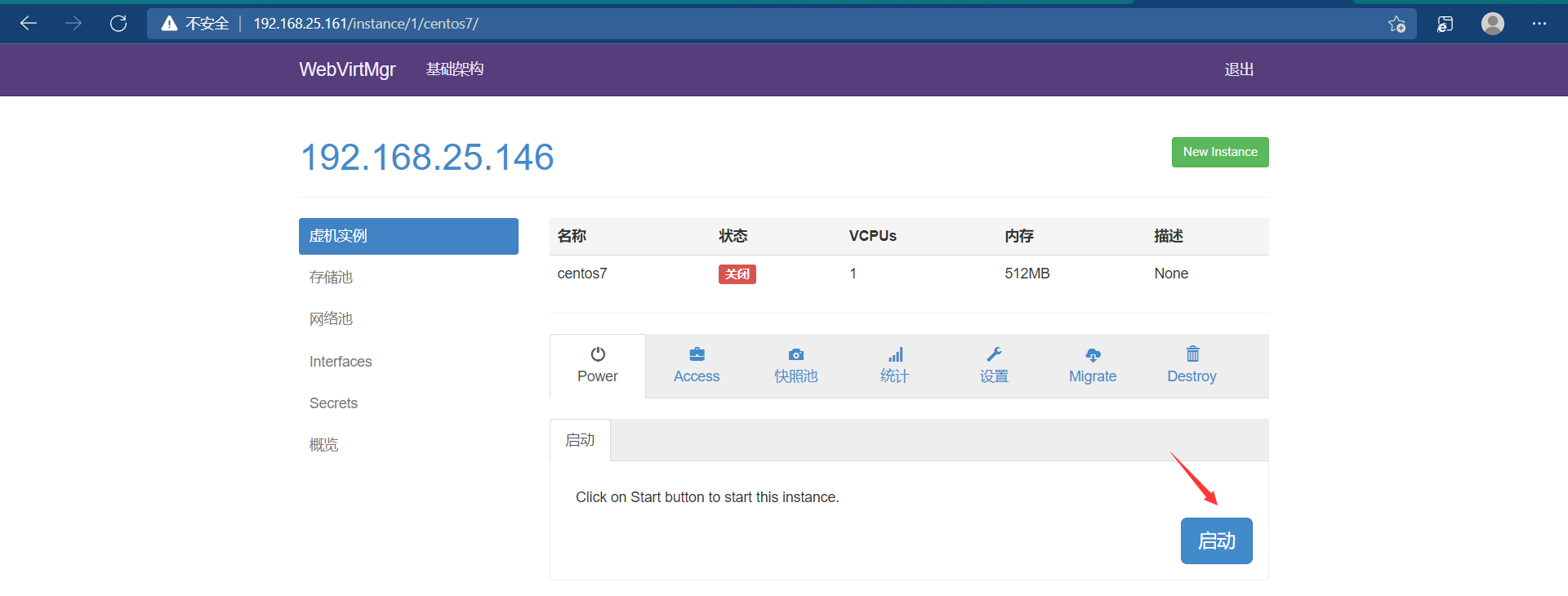
Task: Click the 不安全 security label
Action: 207,24
